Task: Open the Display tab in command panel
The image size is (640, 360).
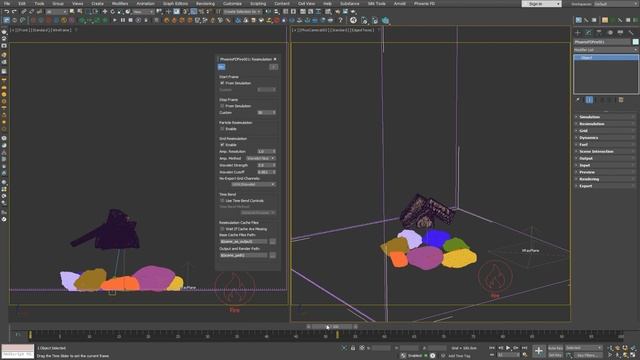Action: (x=620, y=32)
